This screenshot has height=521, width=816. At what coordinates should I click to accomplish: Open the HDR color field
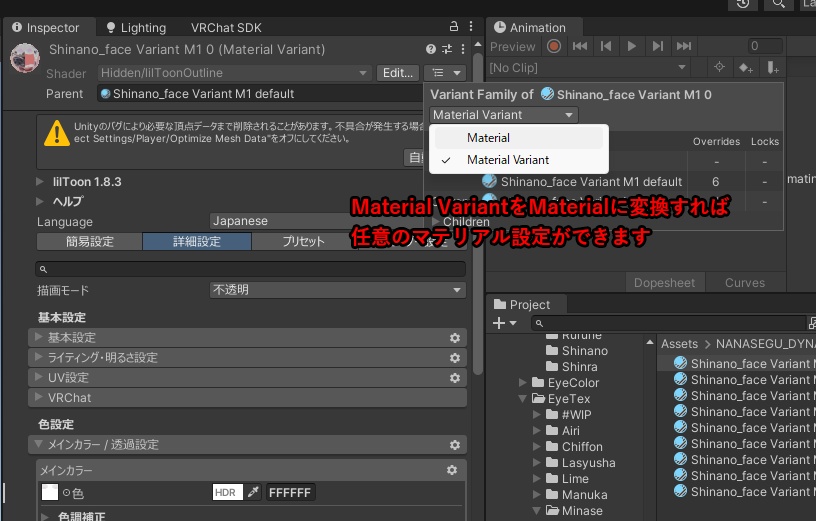coord(227,492)
